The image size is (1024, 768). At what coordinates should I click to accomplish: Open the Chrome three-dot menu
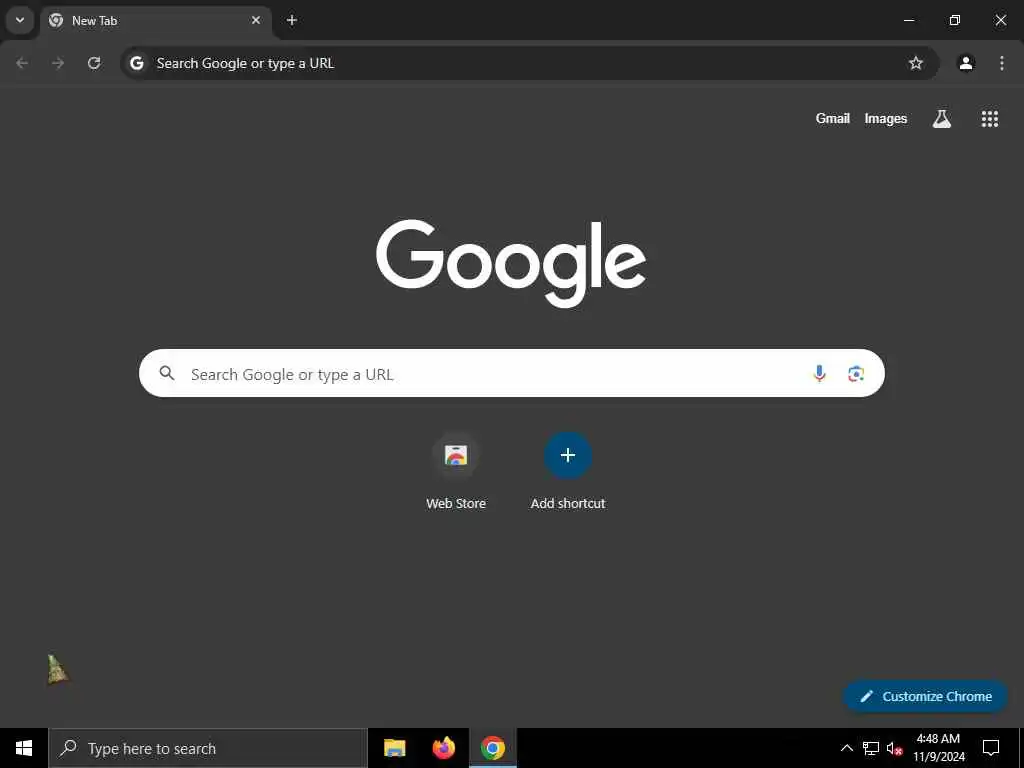[1001, 63]
